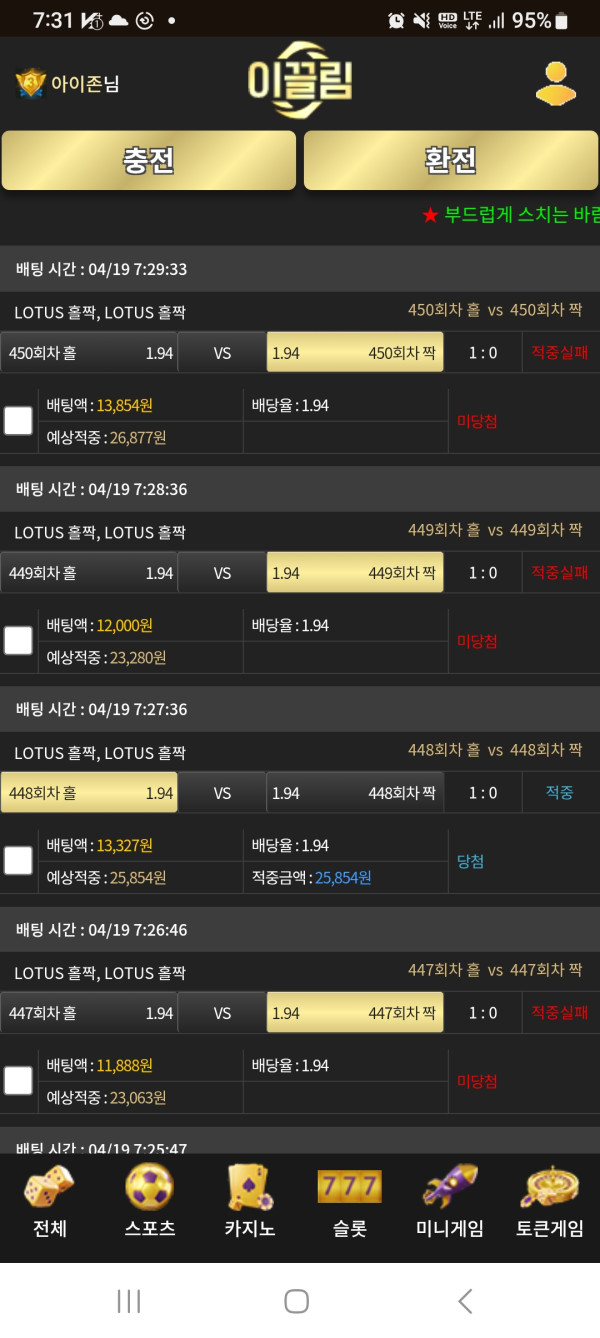
Task: Select the 13,327원 winning bet checkbox
Action: click(18, 861)
